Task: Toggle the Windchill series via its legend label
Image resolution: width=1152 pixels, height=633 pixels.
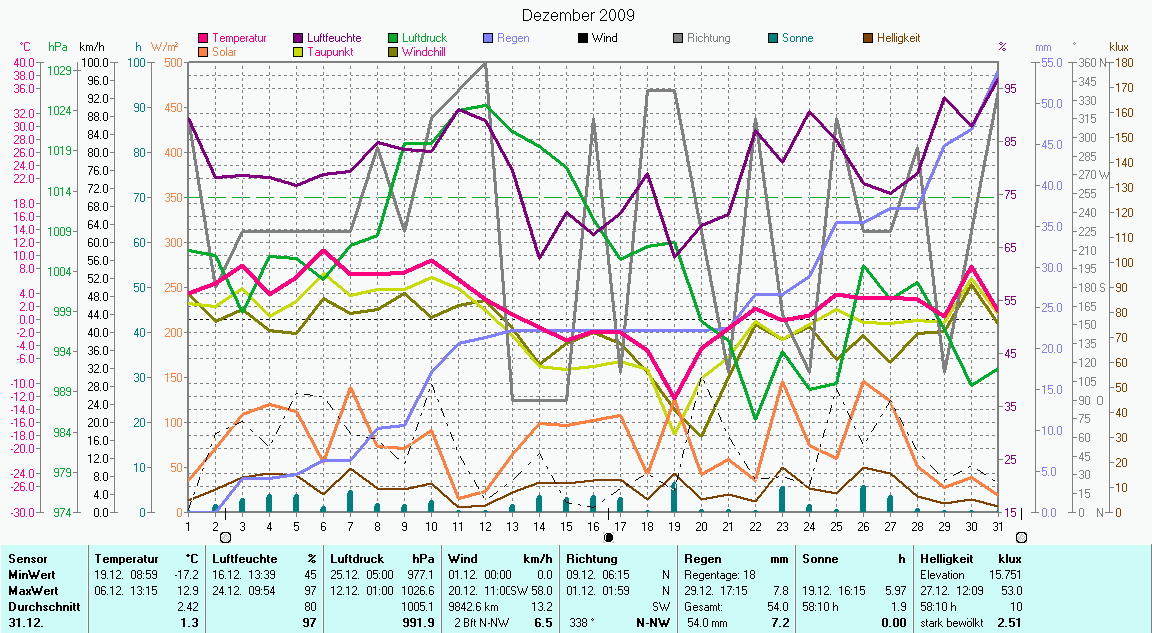Action: (x=425, y=51)
